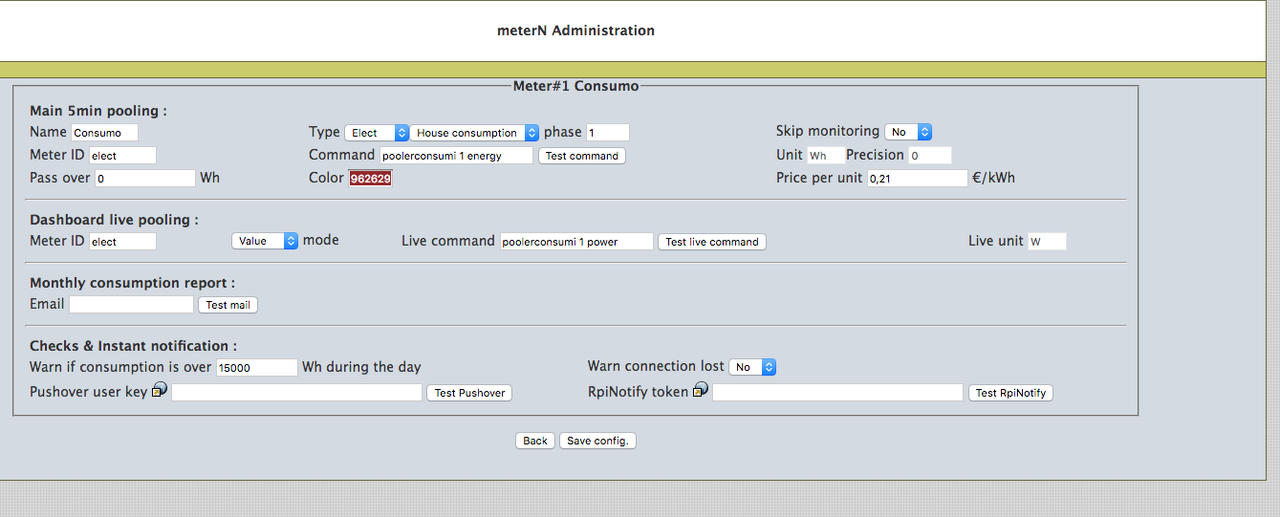Viewport: 1280px width, 517px height.
Task: Focus the Meter ID field in Main pooling
Action: [123, 156]
